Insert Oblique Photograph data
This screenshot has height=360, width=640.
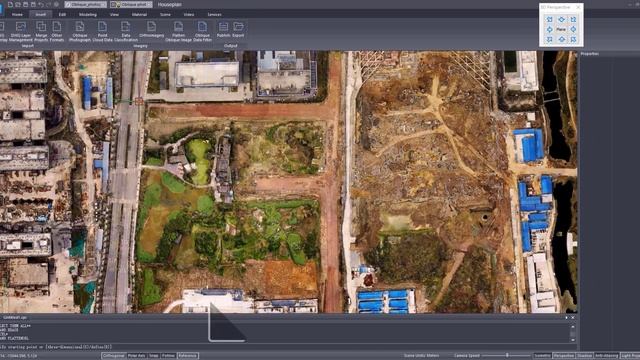(x=80, y=31)
